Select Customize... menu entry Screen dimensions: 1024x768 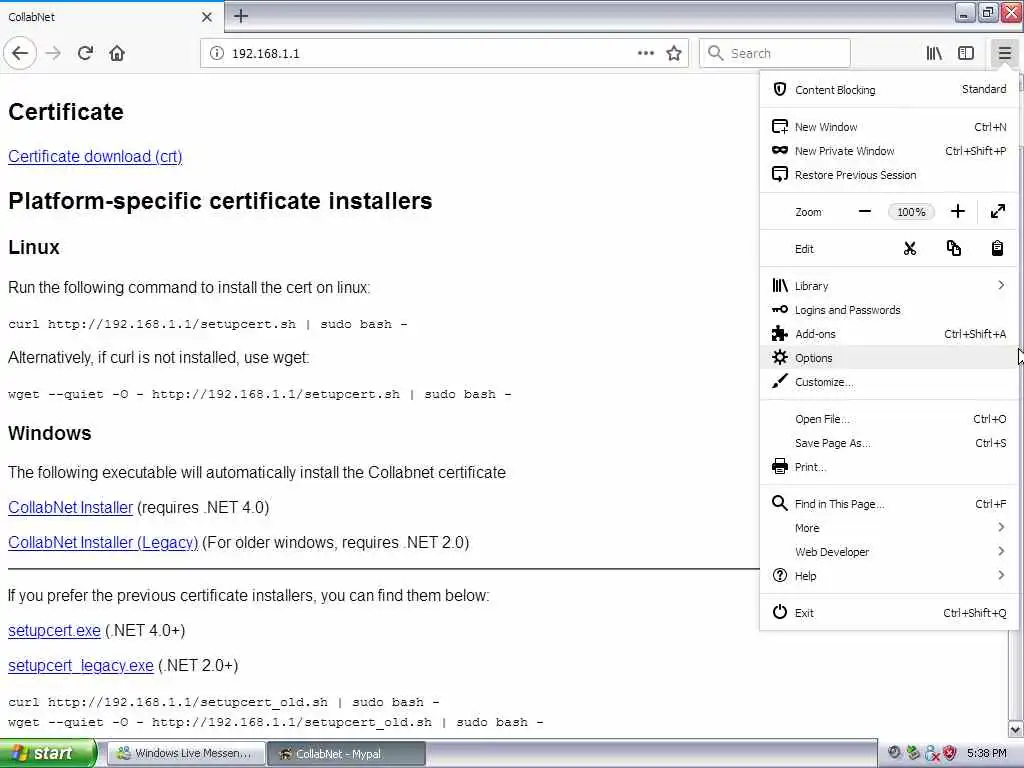point(889,382)
